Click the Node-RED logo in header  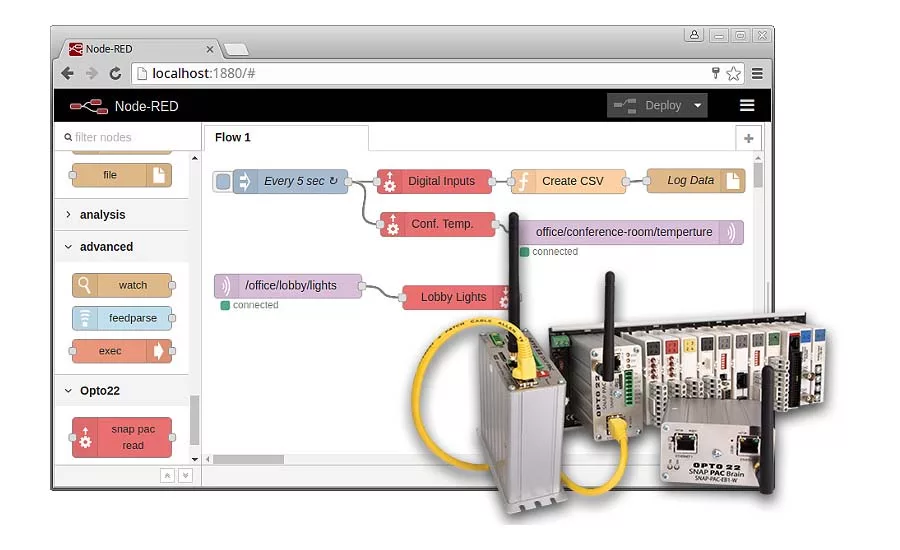[x=88, y=106]
